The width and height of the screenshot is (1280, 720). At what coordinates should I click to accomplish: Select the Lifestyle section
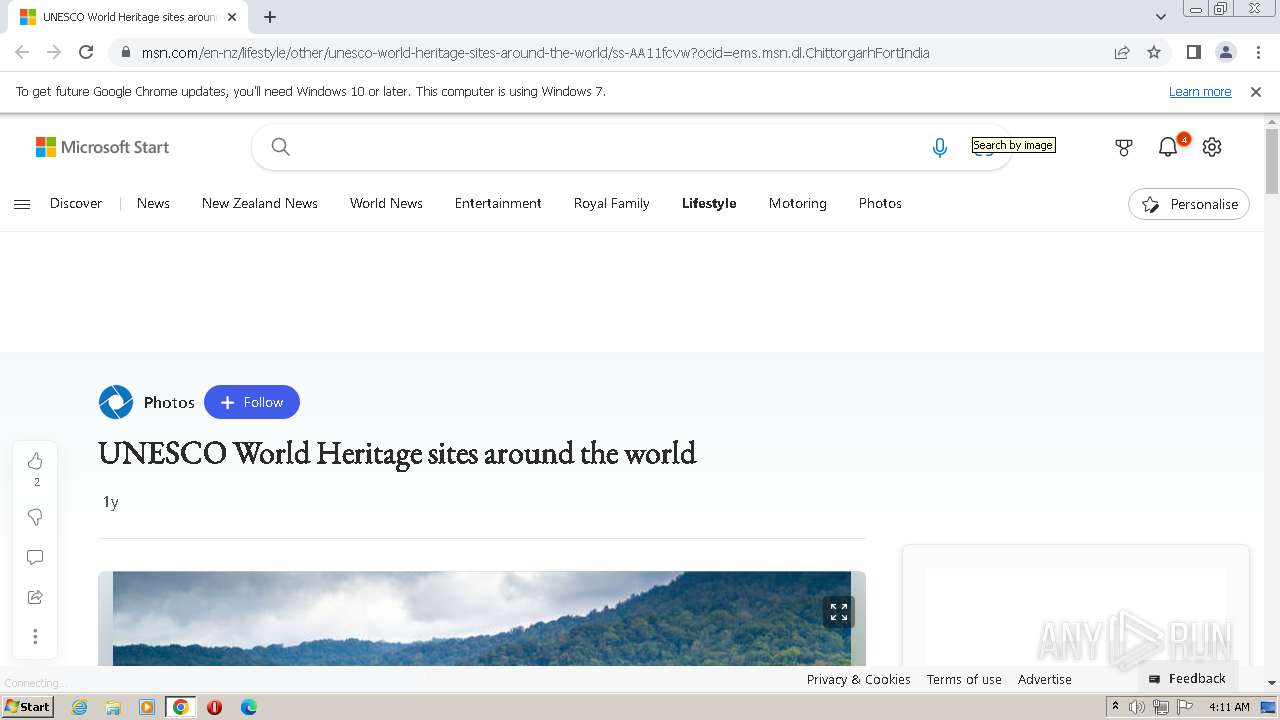point(709,203)
